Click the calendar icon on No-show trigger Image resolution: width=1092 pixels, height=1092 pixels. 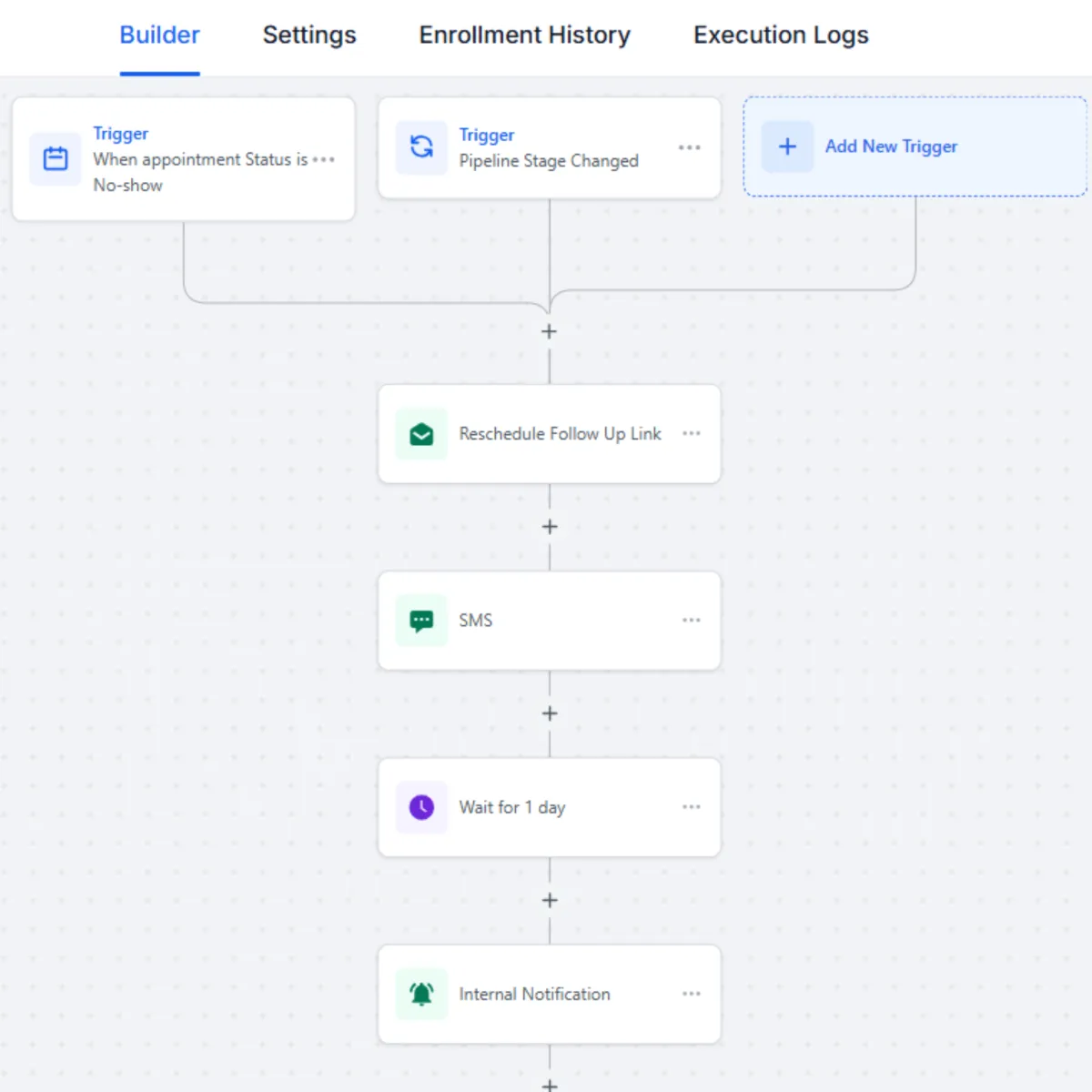pyautogui.click(x=56, y=159)
